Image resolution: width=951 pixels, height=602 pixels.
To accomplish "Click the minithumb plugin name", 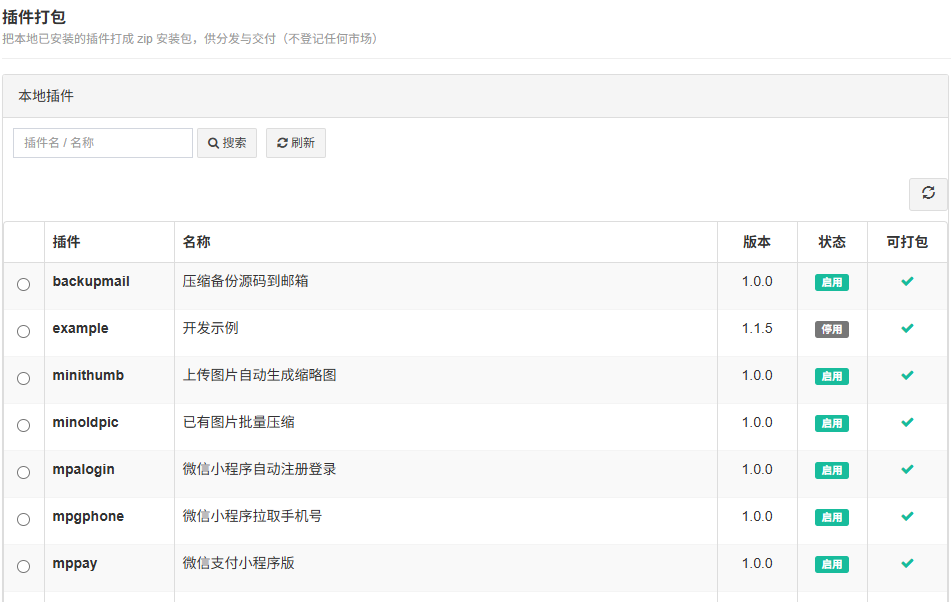I will tap(88, 375).
